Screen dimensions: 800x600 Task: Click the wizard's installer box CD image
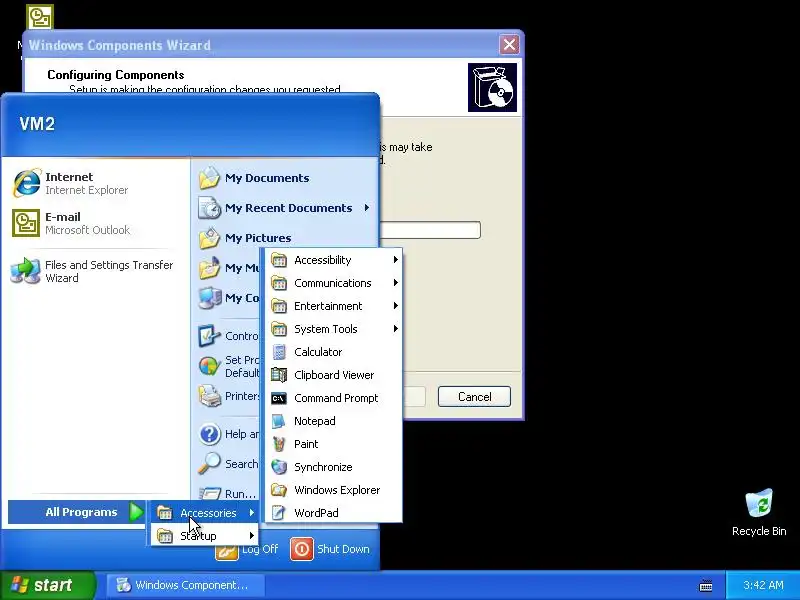(492, 87)
